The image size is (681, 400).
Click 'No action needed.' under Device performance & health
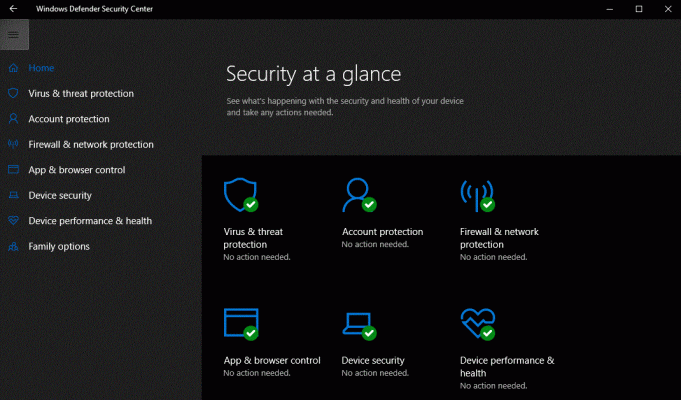[494, 386]
